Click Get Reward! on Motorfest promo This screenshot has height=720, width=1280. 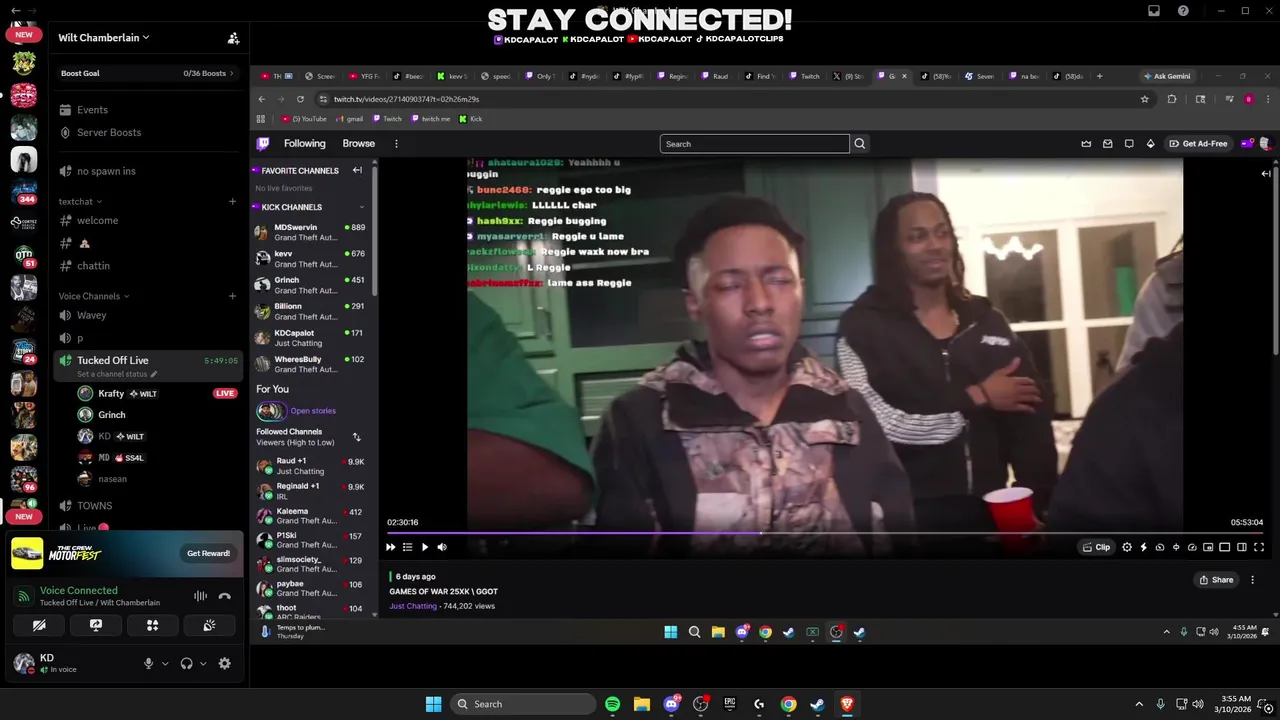point(208,553)
